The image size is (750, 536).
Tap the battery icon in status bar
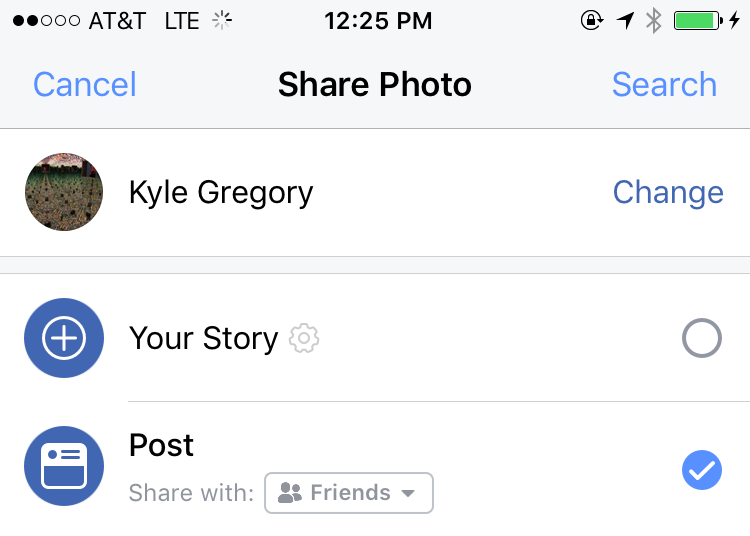[x=698, y=21]
